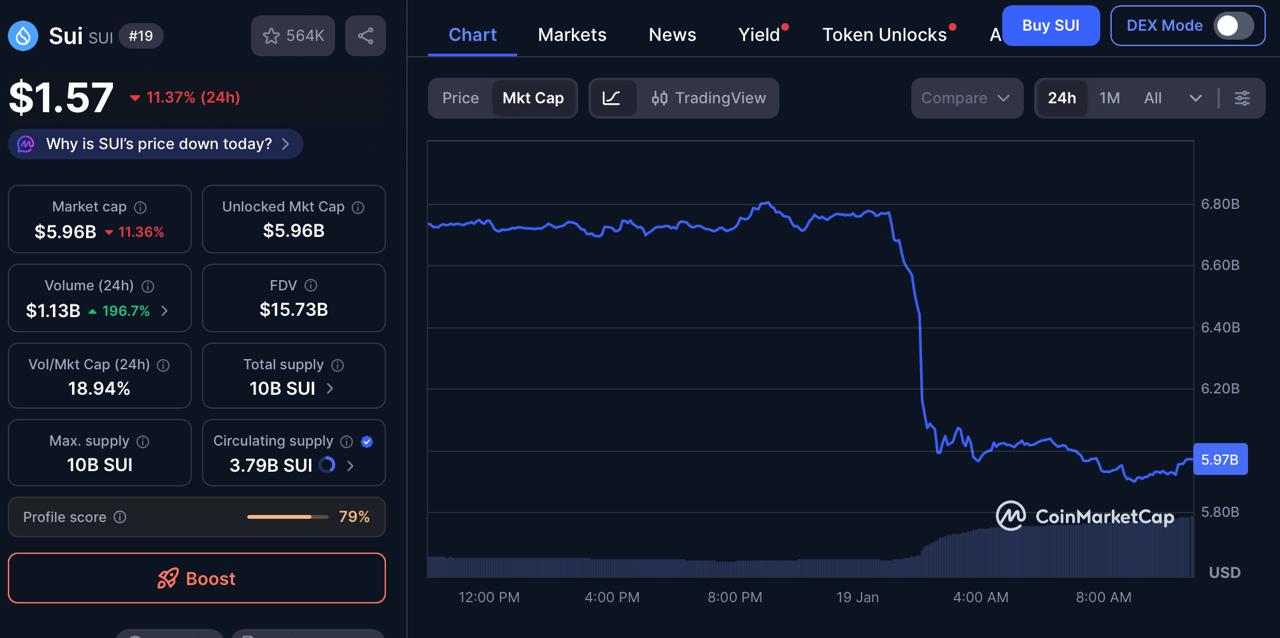The width and height of the screenshot is (1280, 638).
Task: Select the line chart view icon
Action: [x=613, y=98]
